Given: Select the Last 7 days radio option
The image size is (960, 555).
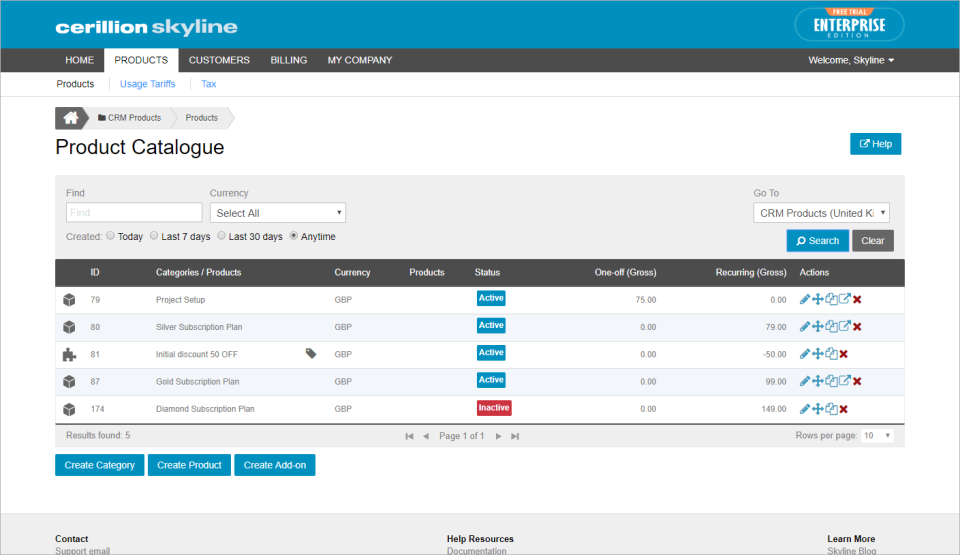Looking at the screenshot, I should [x=154, y=236].
